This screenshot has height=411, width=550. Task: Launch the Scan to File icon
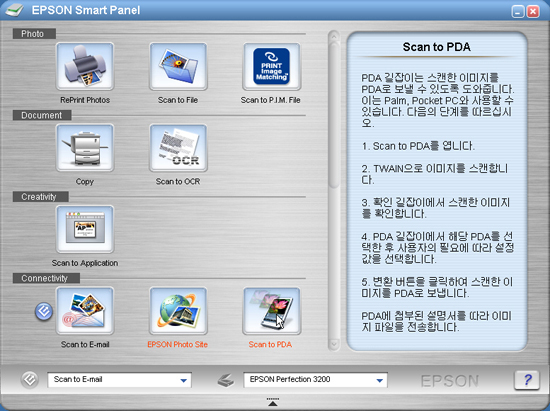[178, 66]
